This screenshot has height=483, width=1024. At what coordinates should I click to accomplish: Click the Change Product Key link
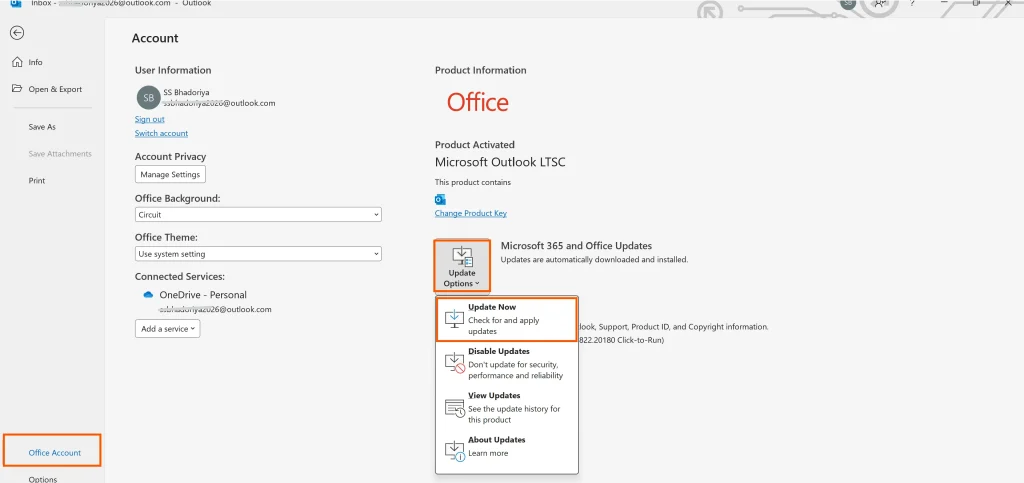click(470, 213)
